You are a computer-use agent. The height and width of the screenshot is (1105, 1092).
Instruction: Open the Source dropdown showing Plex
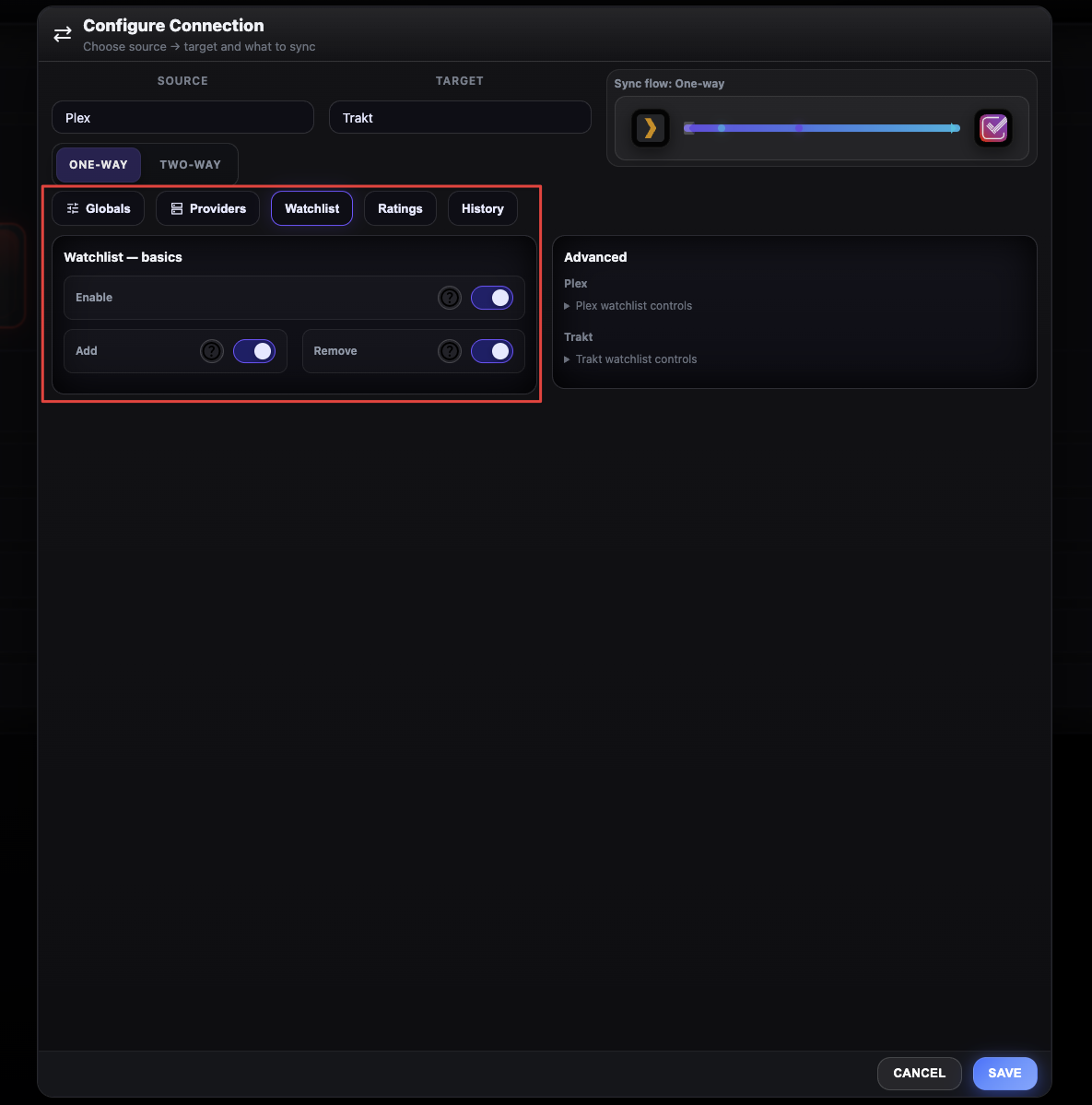click(x=182, y=118)
